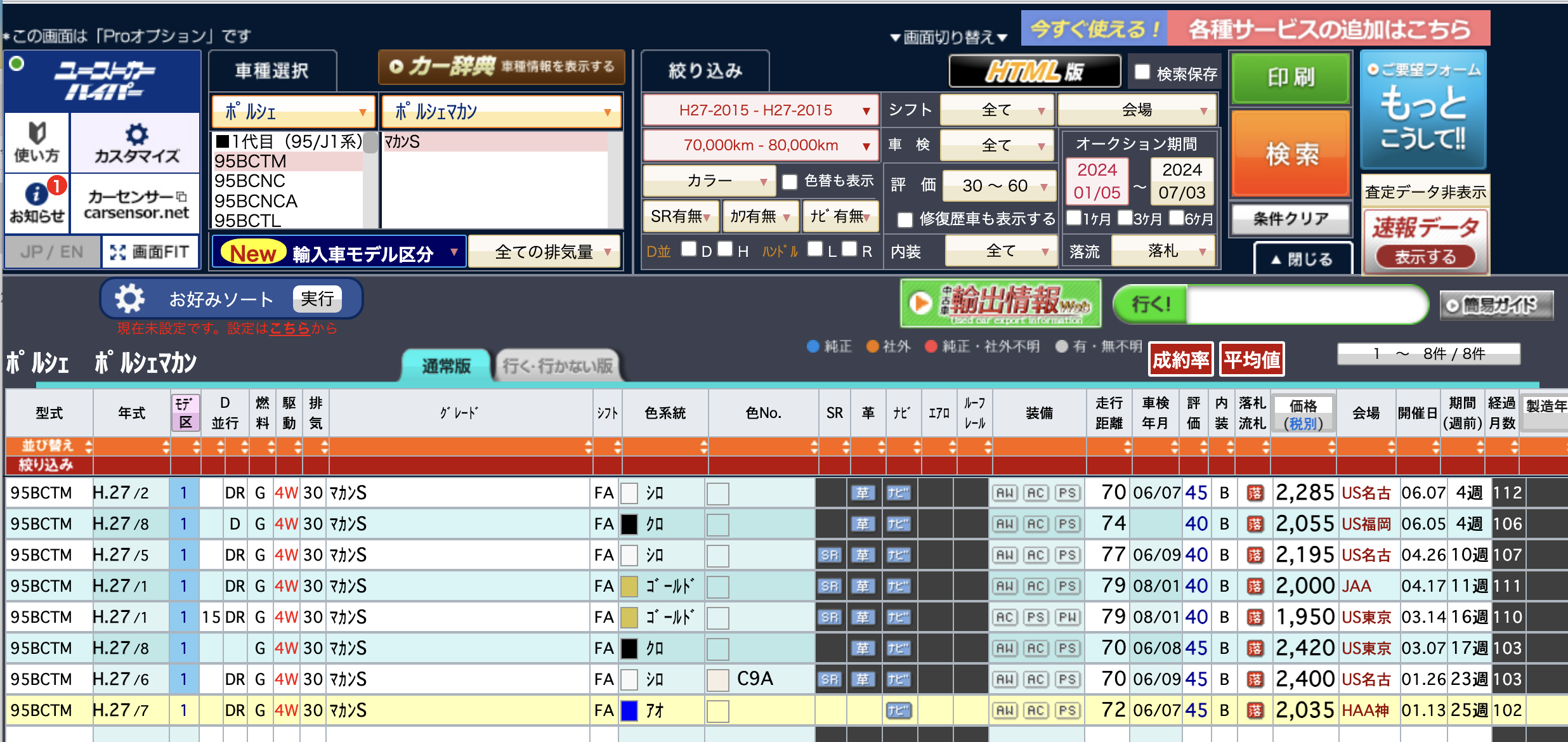The image size is (1568, 742).
Task: Click PW equipment badge in 1,950 row
Action: (x=1068, y=618)
